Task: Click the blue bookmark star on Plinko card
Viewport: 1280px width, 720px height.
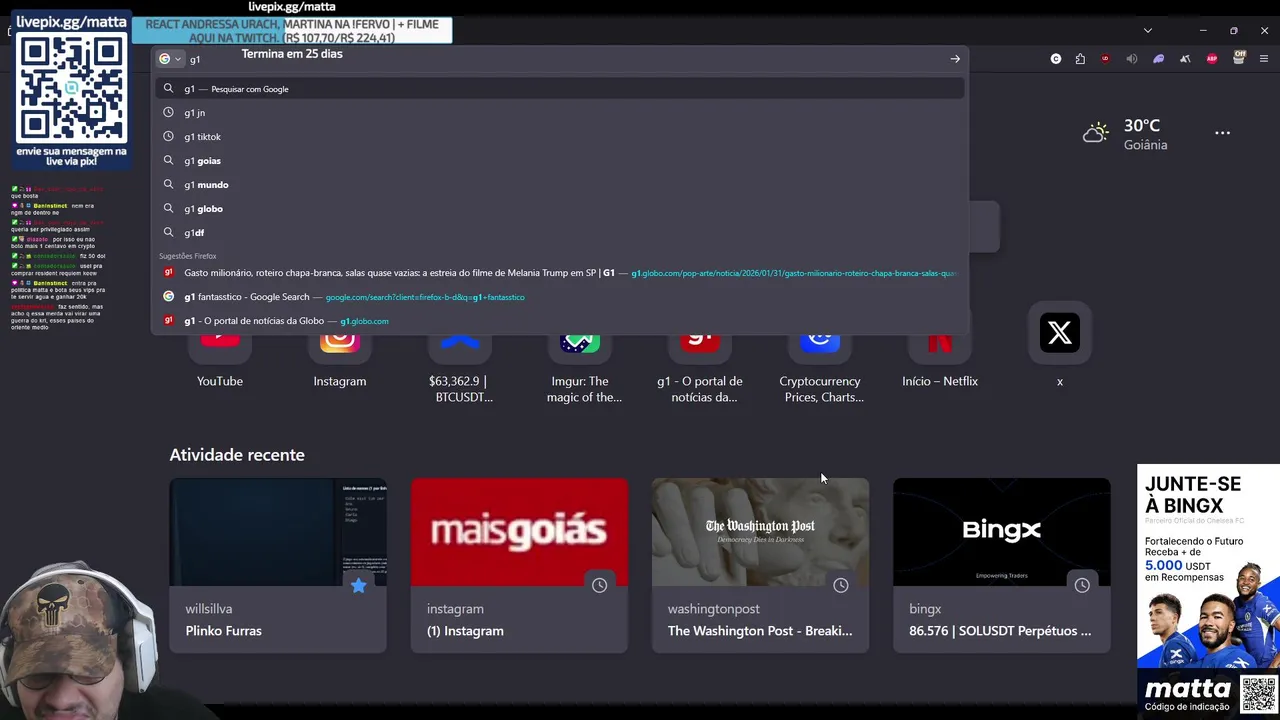Action: click(358, 586)
